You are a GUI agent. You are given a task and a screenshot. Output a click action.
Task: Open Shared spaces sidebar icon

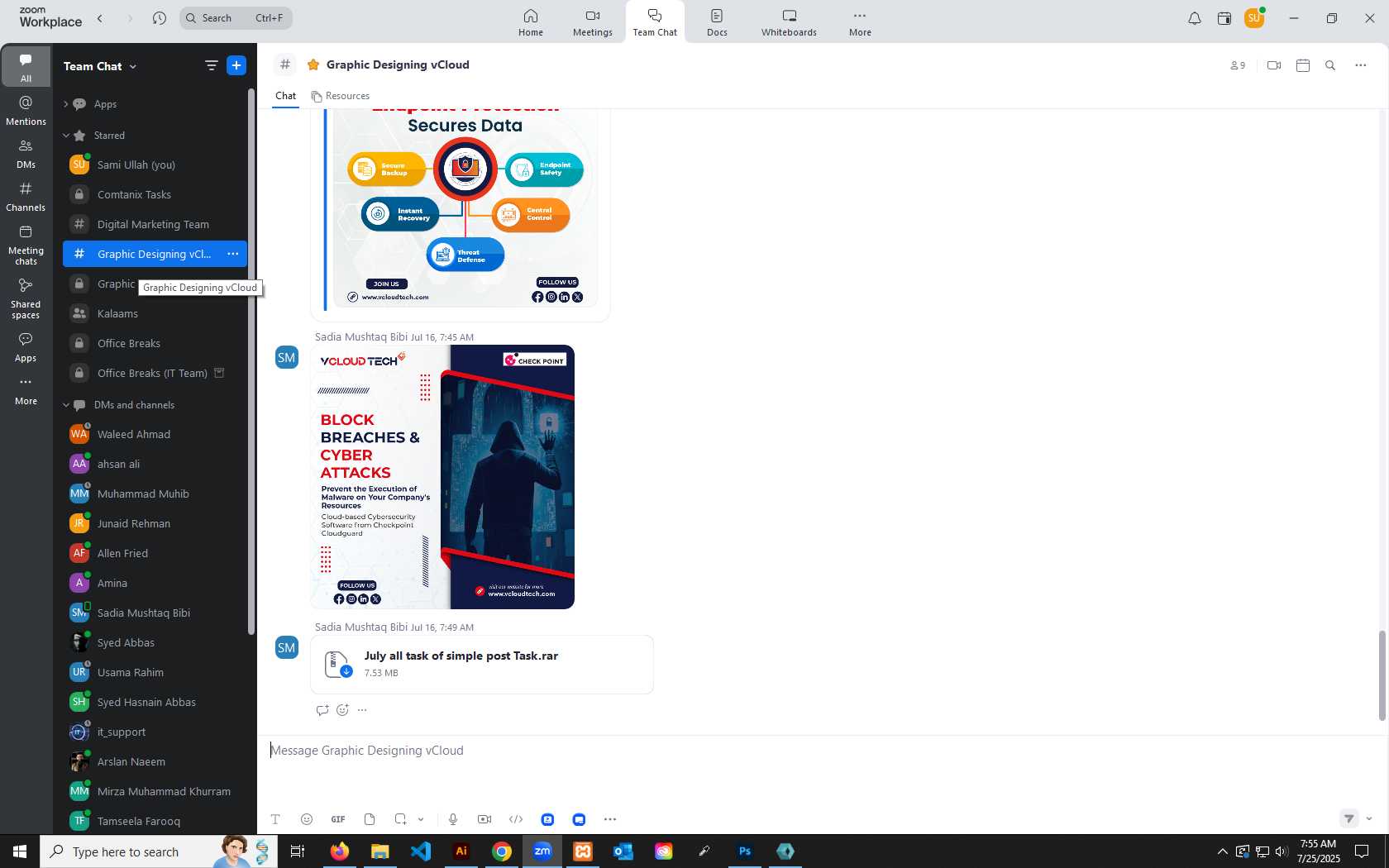pos(26,298)
